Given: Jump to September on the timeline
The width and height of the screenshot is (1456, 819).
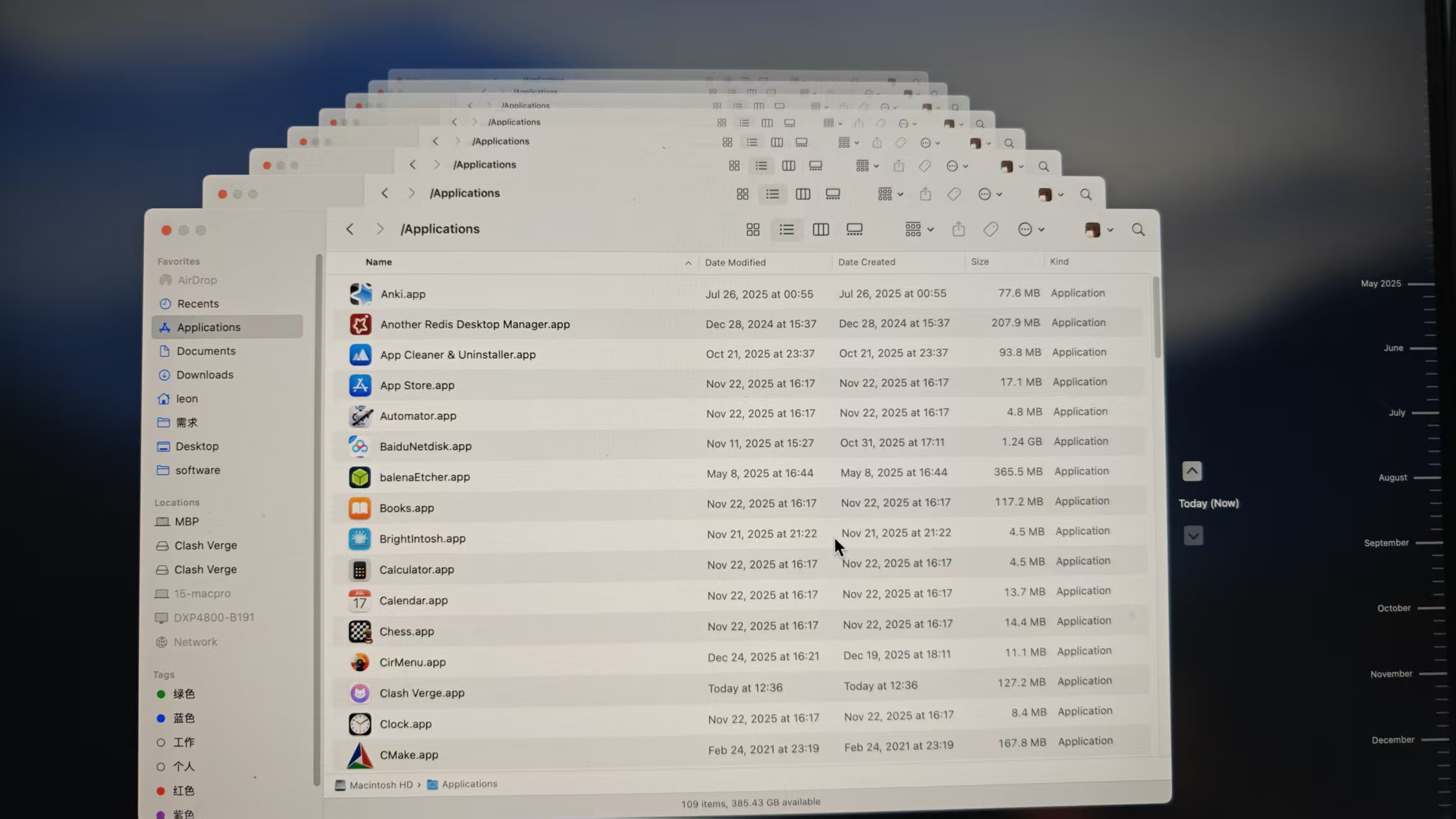Looking at the screenshot, I should pos(1386,543).
